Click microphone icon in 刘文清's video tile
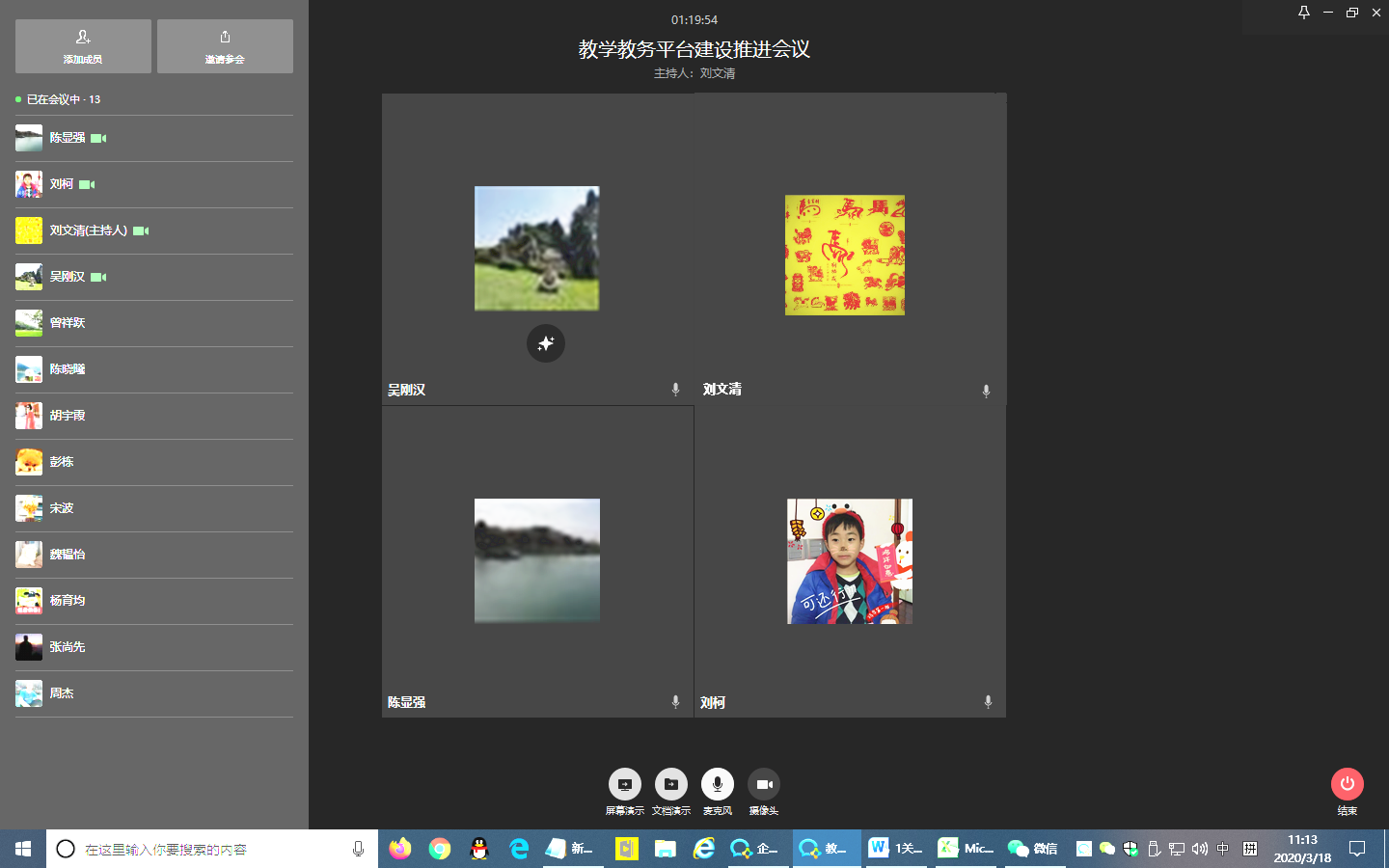1389x868 pixels. pyautogui.click(x=986, y=391)
